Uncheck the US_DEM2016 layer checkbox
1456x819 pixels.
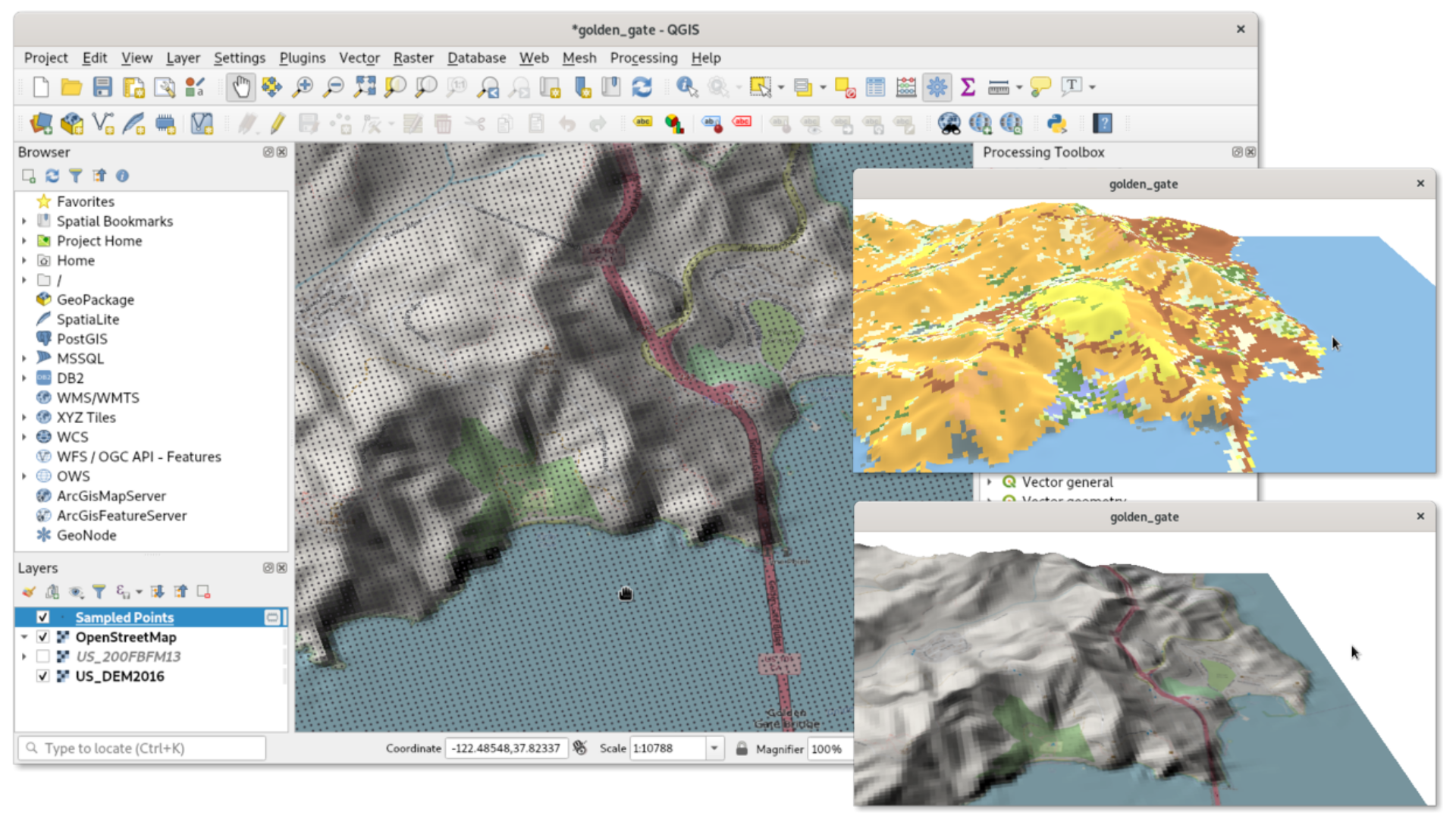pos(43,676)
